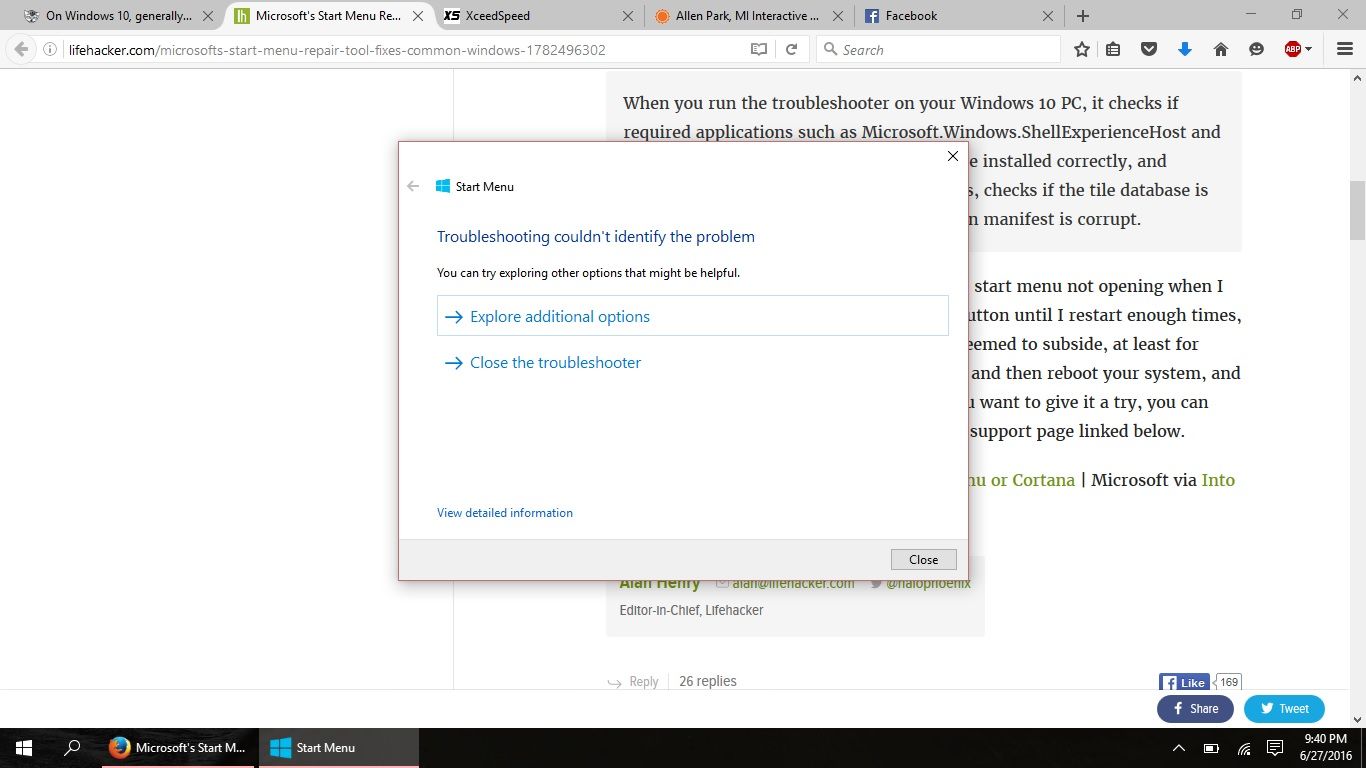Select the Microsoft's Start Menu Re... tab

[x=328, y=16]
